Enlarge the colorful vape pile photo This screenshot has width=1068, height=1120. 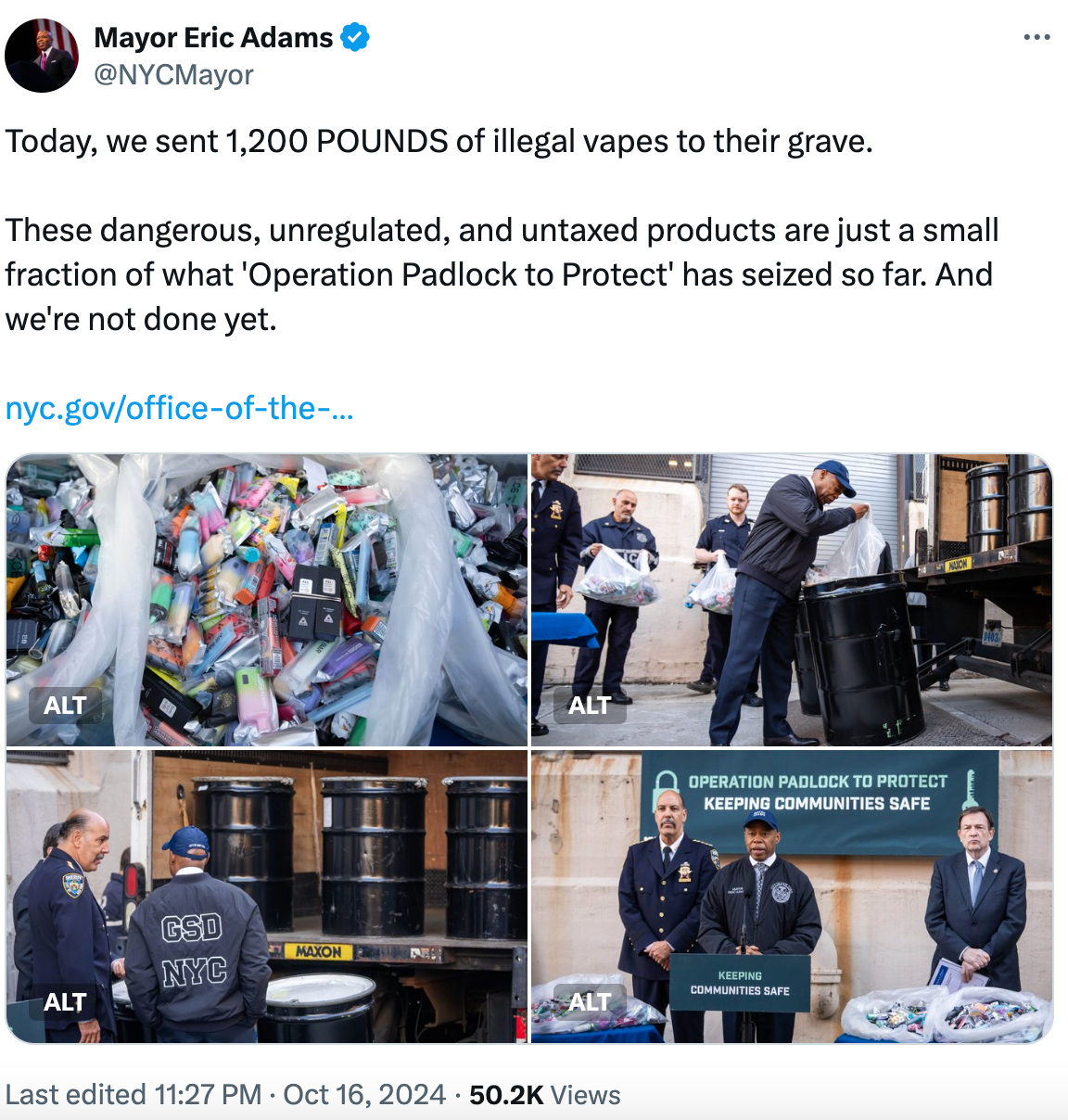point(267,600)
